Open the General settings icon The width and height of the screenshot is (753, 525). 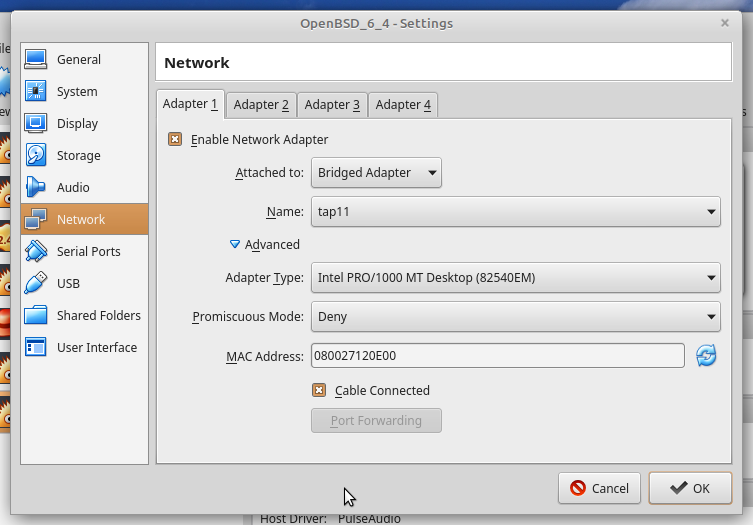[x=36, y=60]
